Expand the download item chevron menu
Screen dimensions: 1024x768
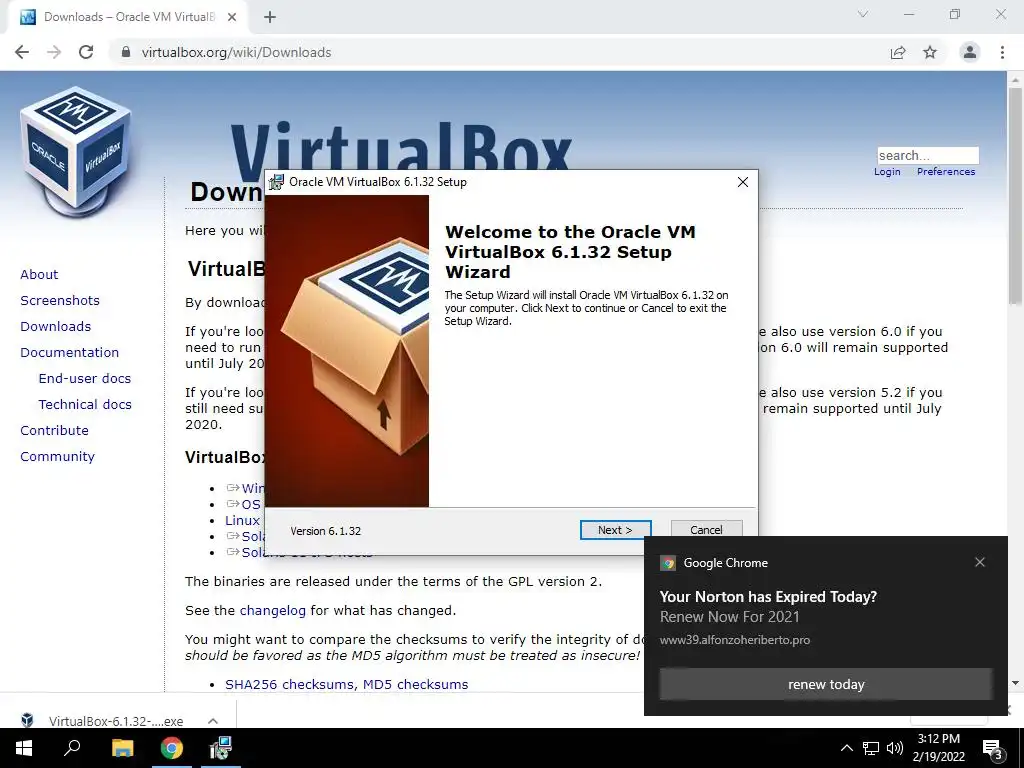[x=213, y=721]
